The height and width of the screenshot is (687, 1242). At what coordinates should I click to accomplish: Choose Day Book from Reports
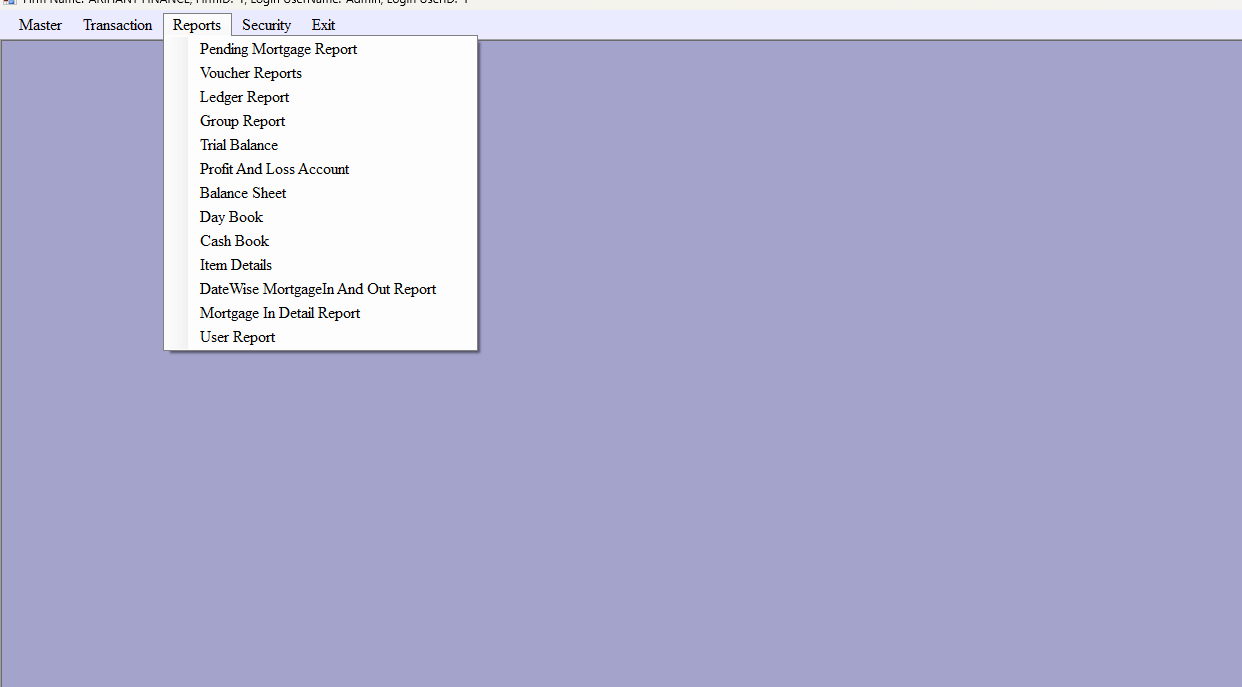(321, 217)
